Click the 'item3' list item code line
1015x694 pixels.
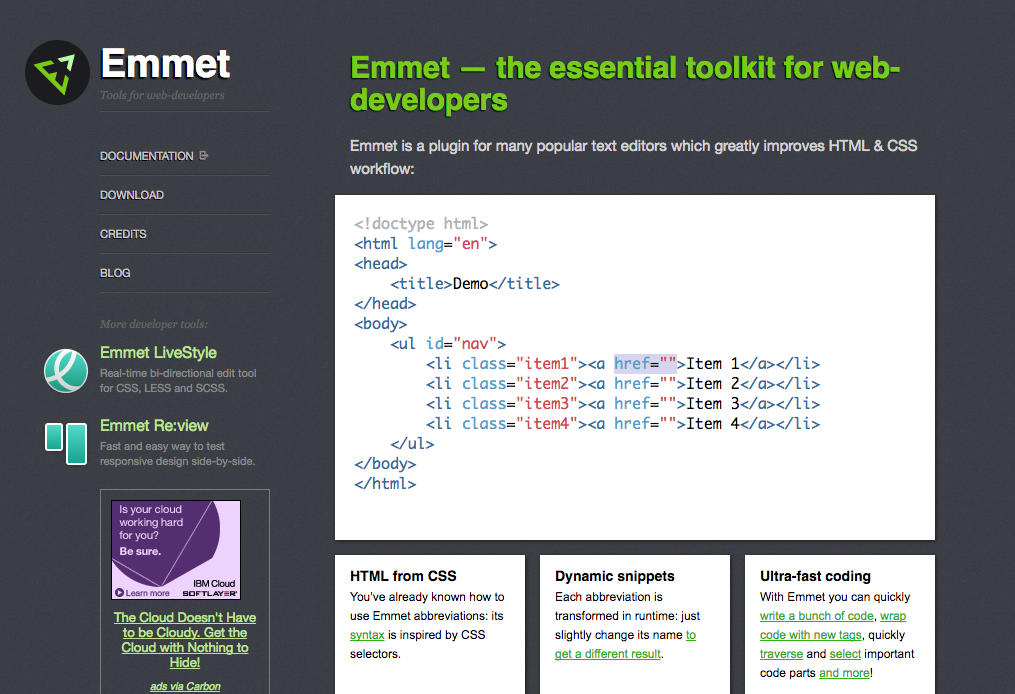pos(623,404)
